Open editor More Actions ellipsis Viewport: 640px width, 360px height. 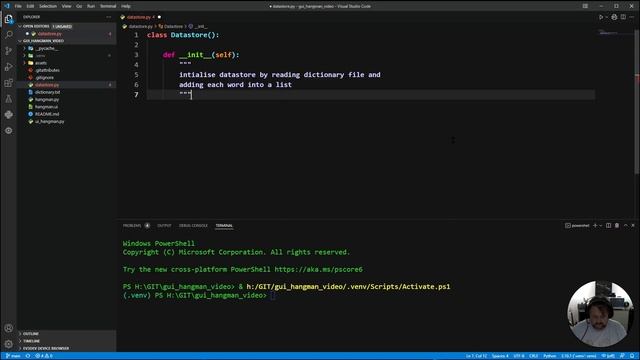click(632, 17)
